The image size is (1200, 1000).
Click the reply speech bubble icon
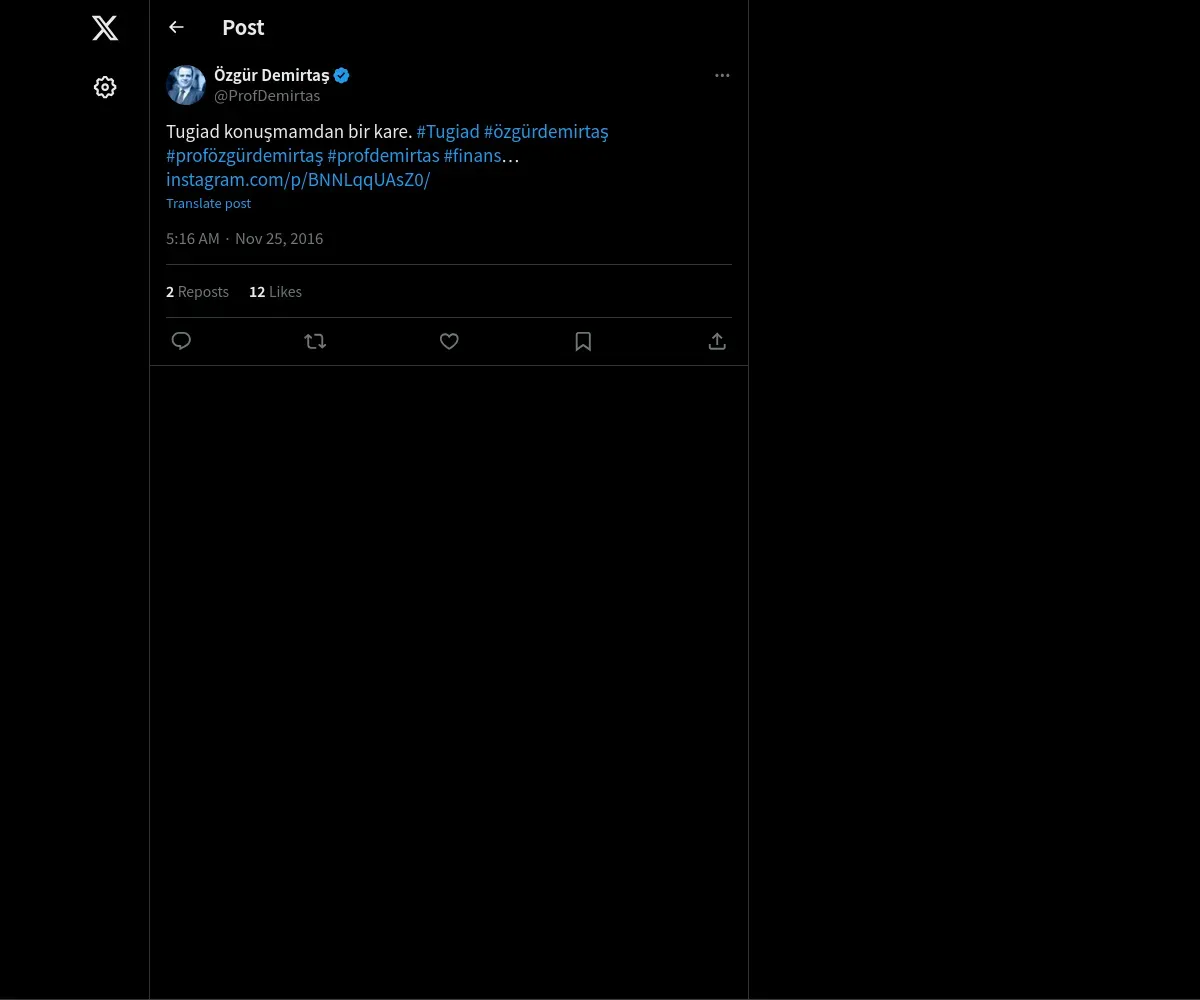tap(181, 341)
